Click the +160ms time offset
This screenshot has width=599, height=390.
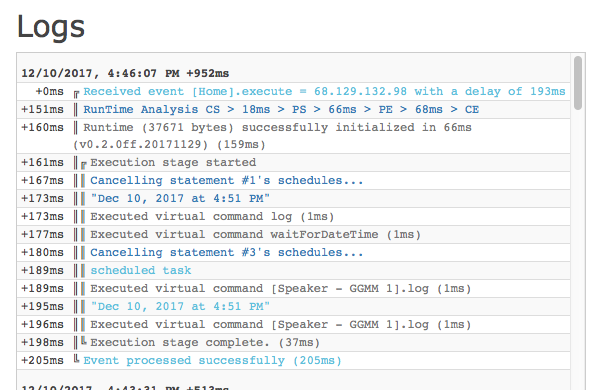42,128
